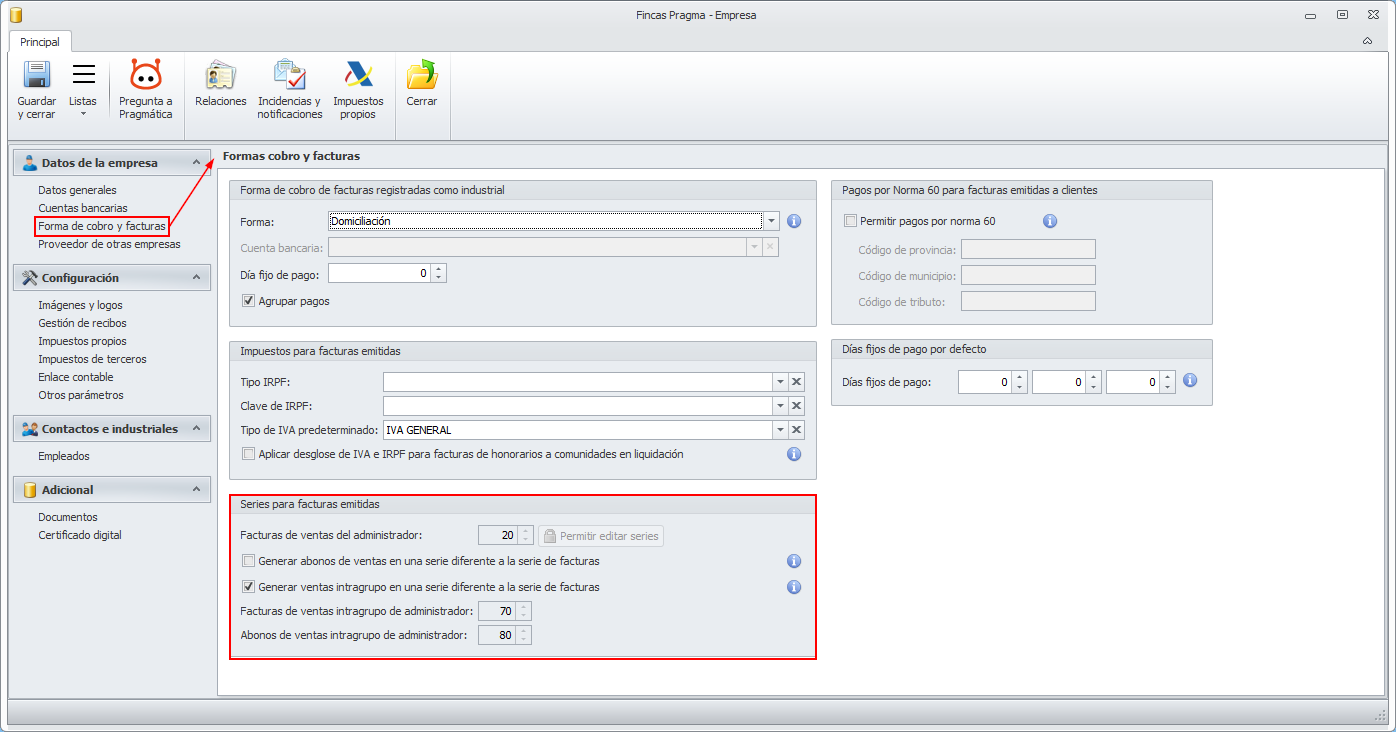Open Tipo de IVA predeterminado dropdown
The width and height of the screenshot is (1396, 732).
click(780, 430)
